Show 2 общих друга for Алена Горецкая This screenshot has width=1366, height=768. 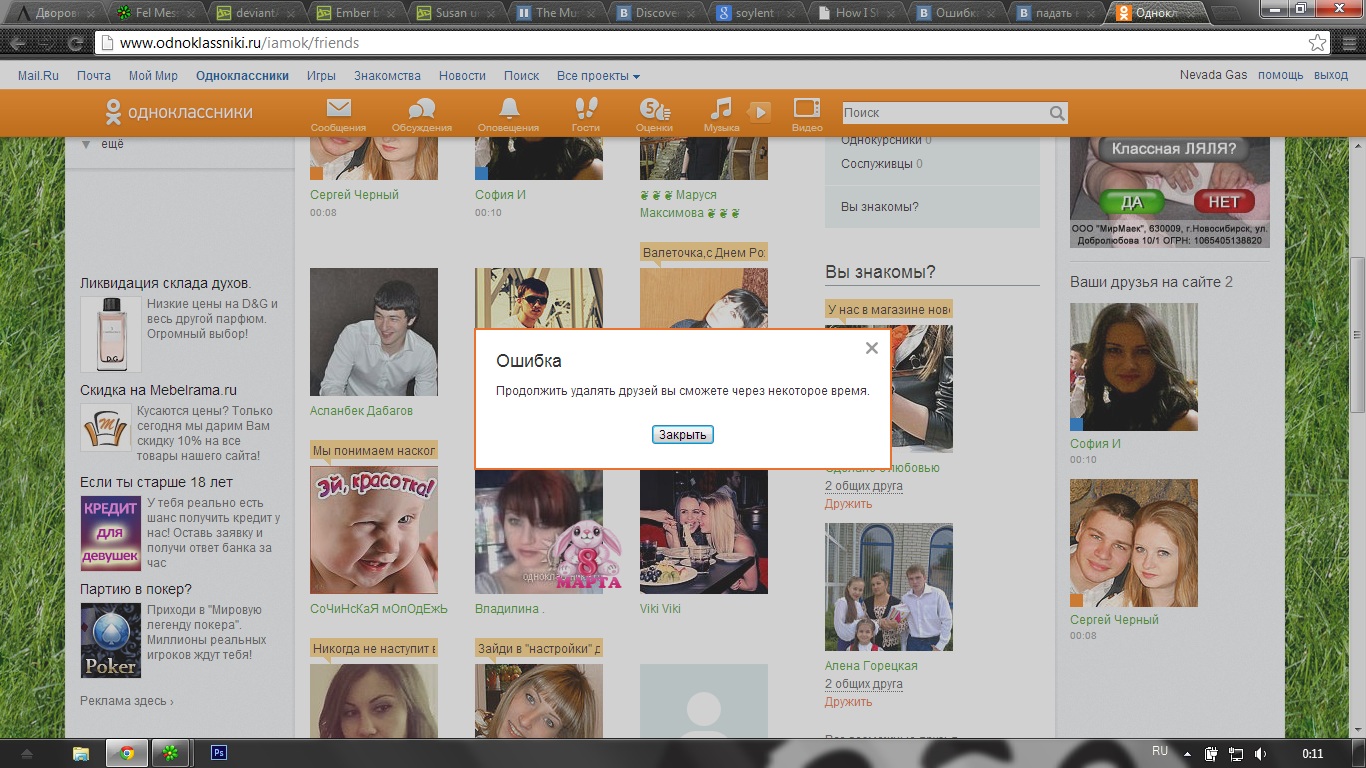point(864,684)
